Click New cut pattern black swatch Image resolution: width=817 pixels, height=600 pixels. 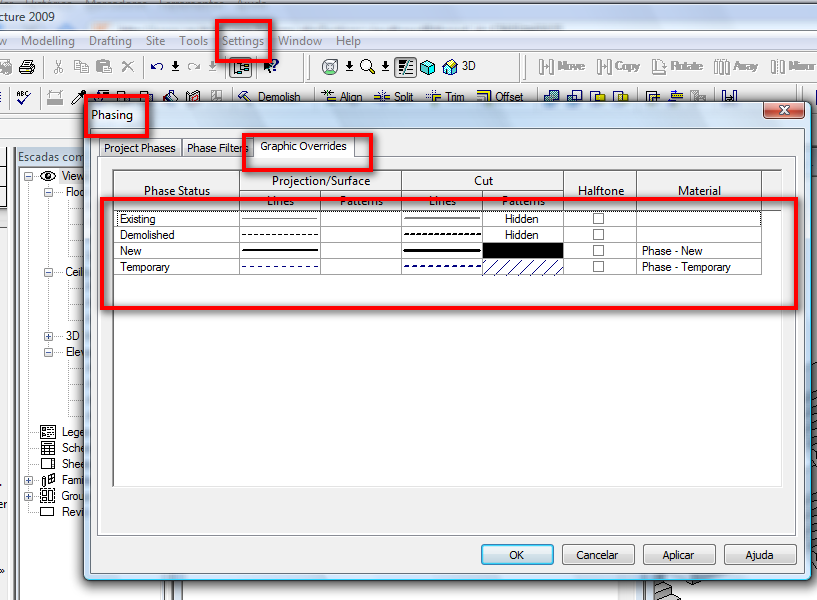(x=523, y=251)
